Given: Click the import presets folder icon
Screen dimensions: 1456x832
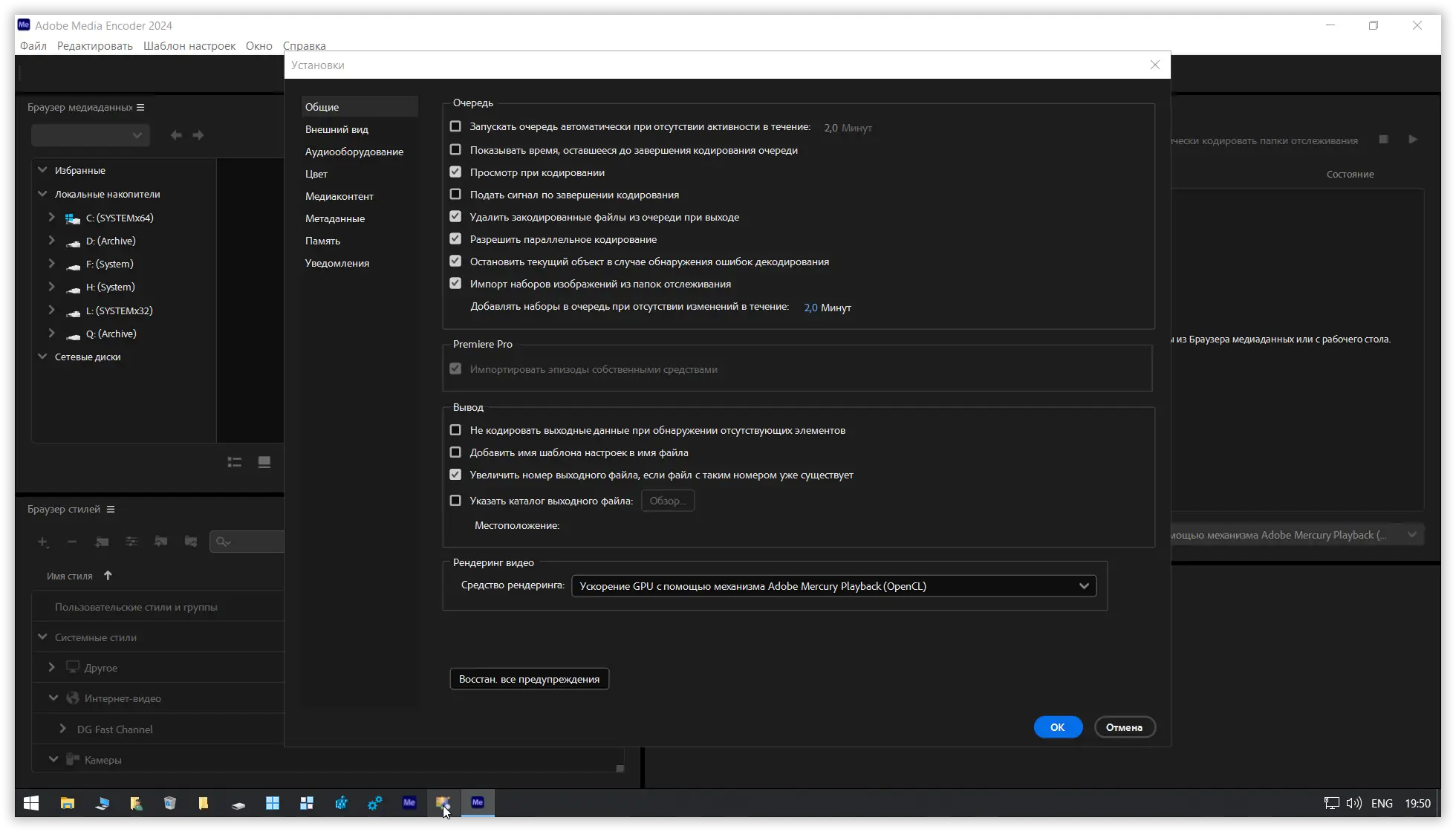Looking at the screenshot, I should tap(160, 542).
